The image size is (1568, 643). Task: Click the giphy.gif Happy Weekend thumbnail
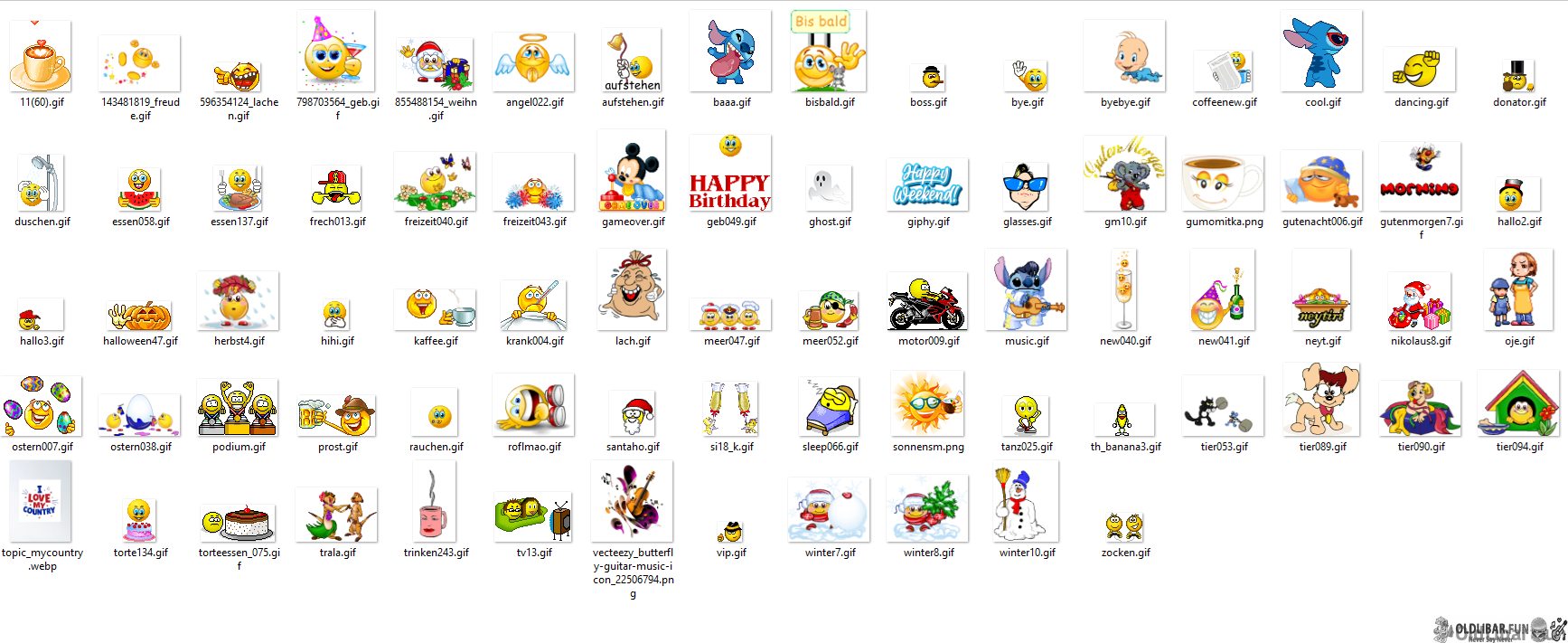[927, 184]
